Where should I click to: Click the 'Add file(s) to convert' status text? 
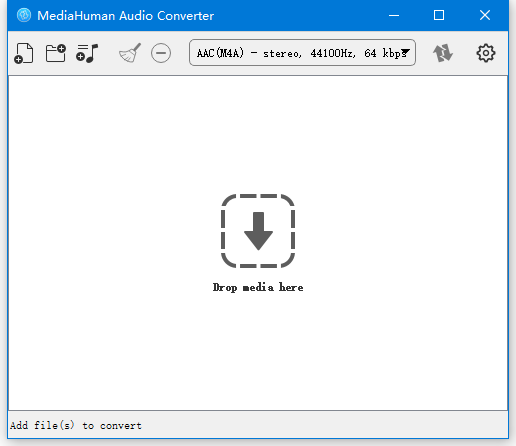(x=76, y=426)
